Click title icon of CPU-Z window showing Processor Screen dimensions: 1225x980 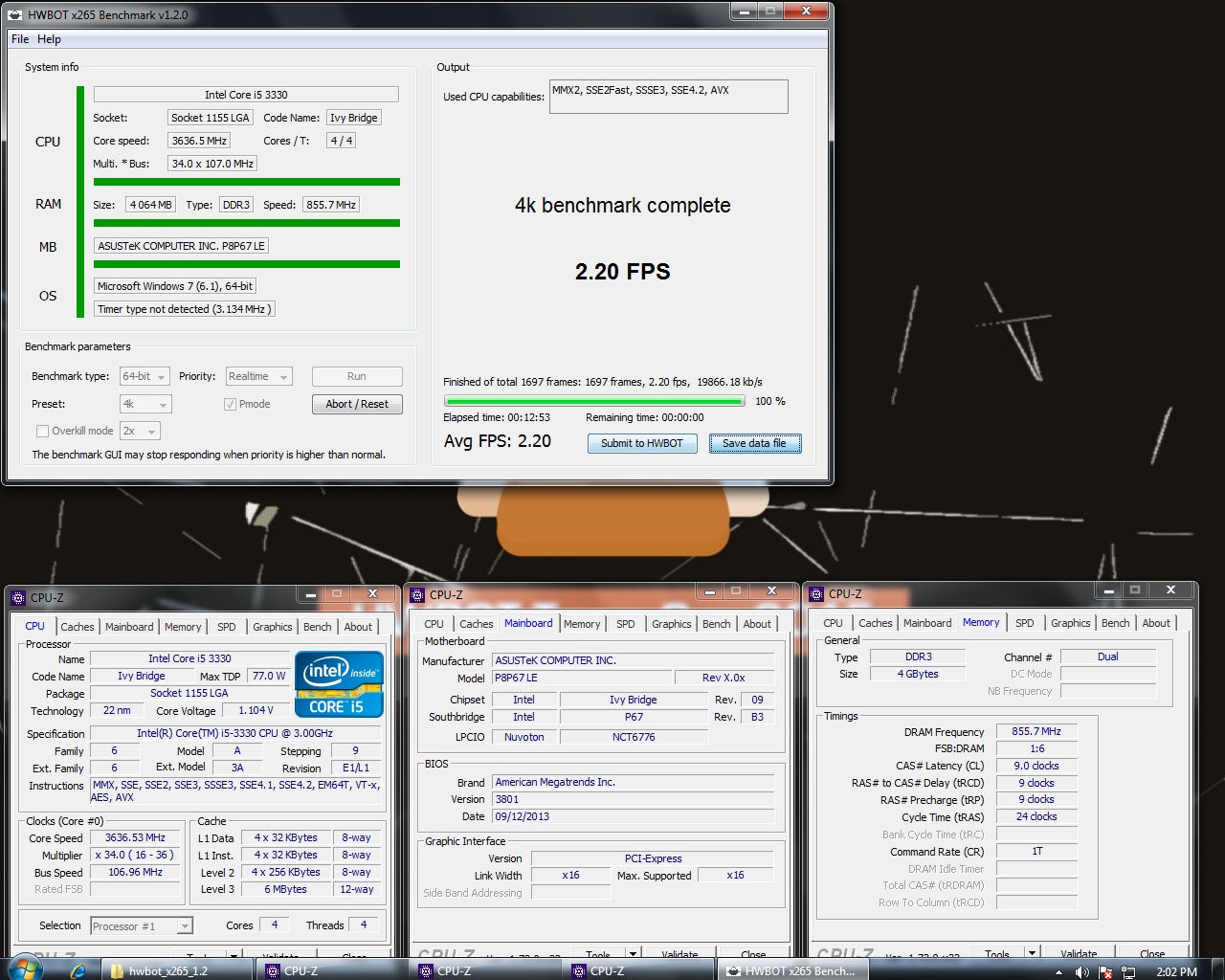18,598
